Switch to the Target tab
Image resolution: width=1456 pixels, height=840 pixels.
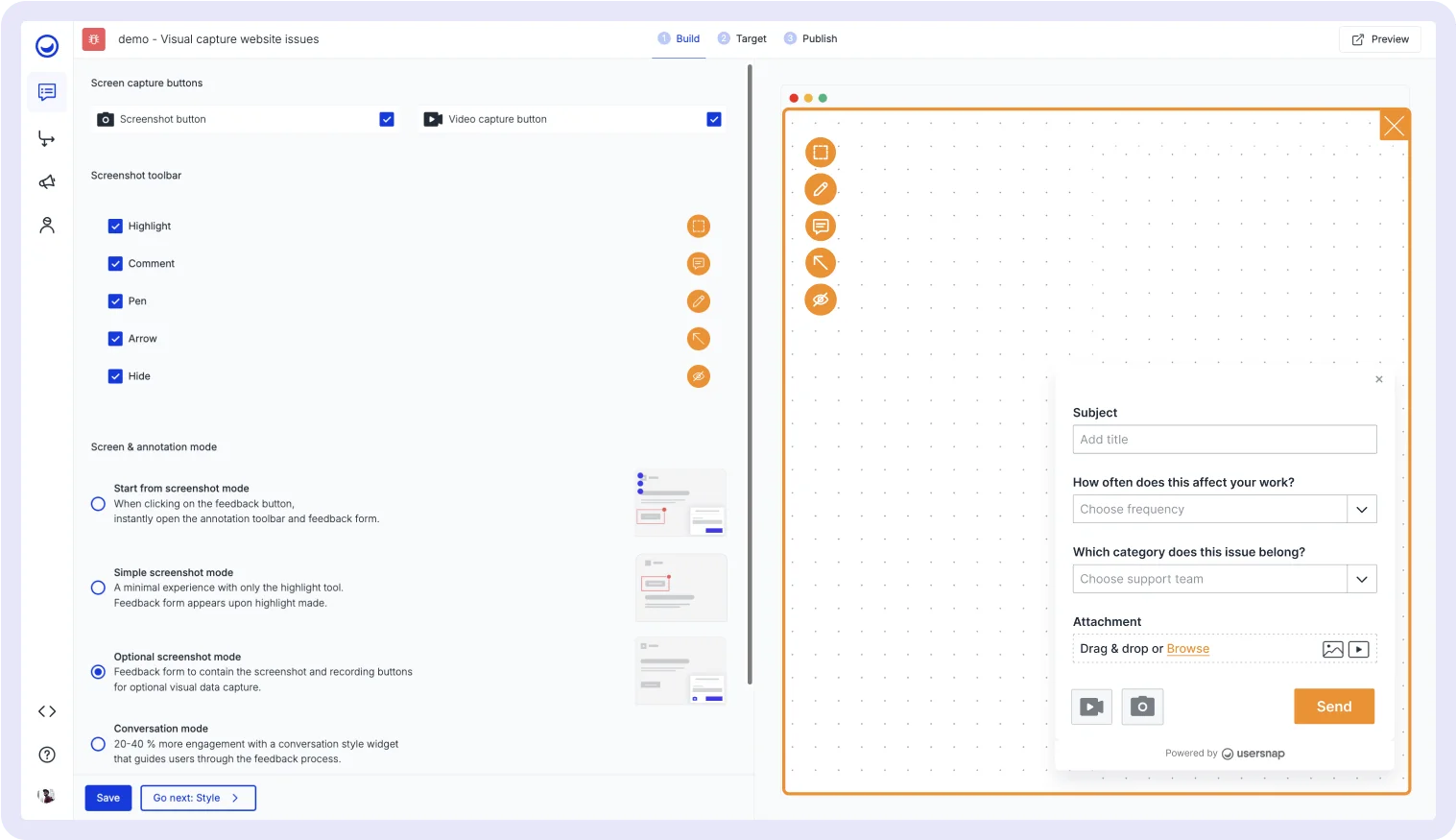coord(742,39)
